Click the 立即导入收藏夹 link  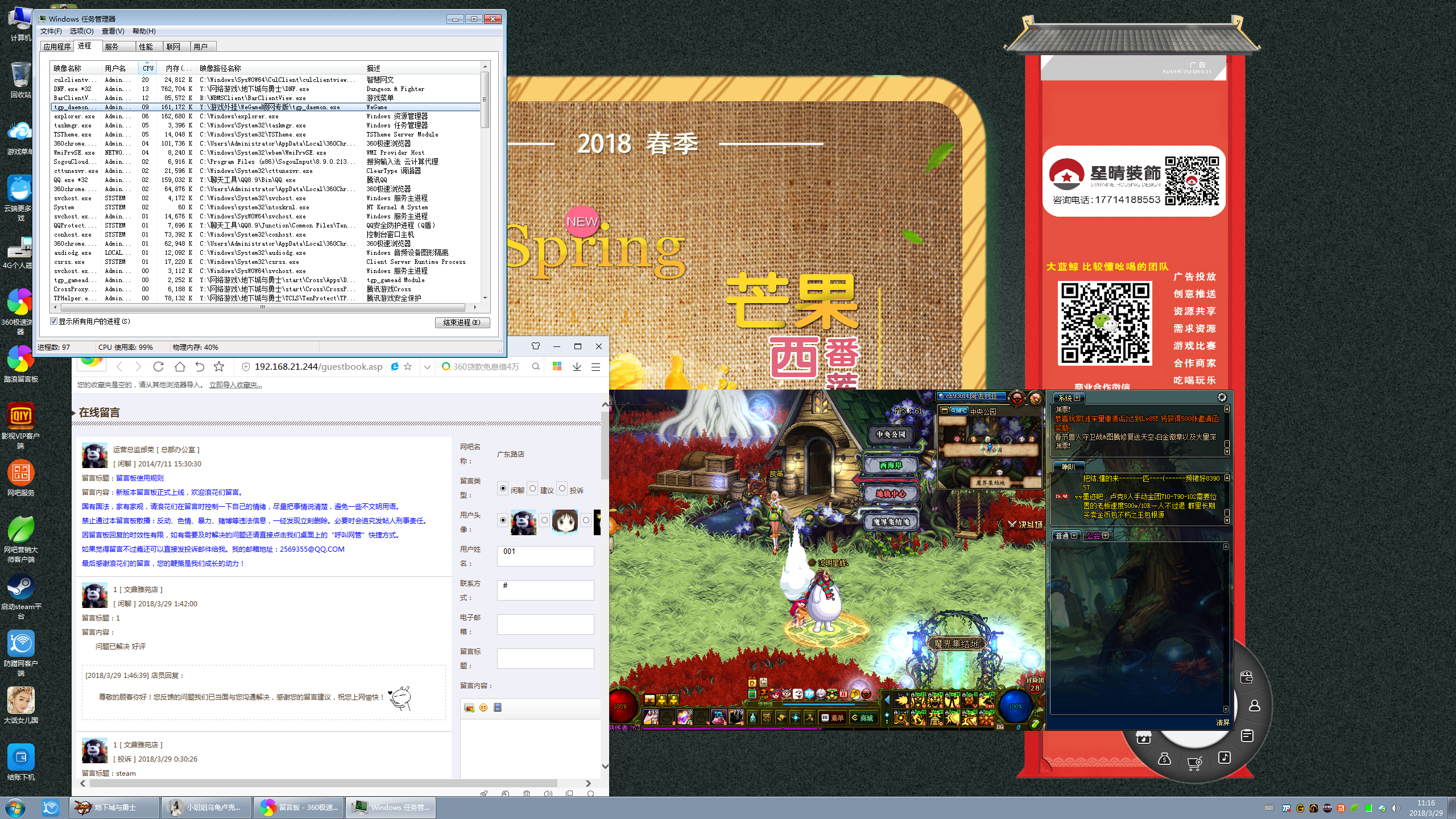(x=235, y=385)
